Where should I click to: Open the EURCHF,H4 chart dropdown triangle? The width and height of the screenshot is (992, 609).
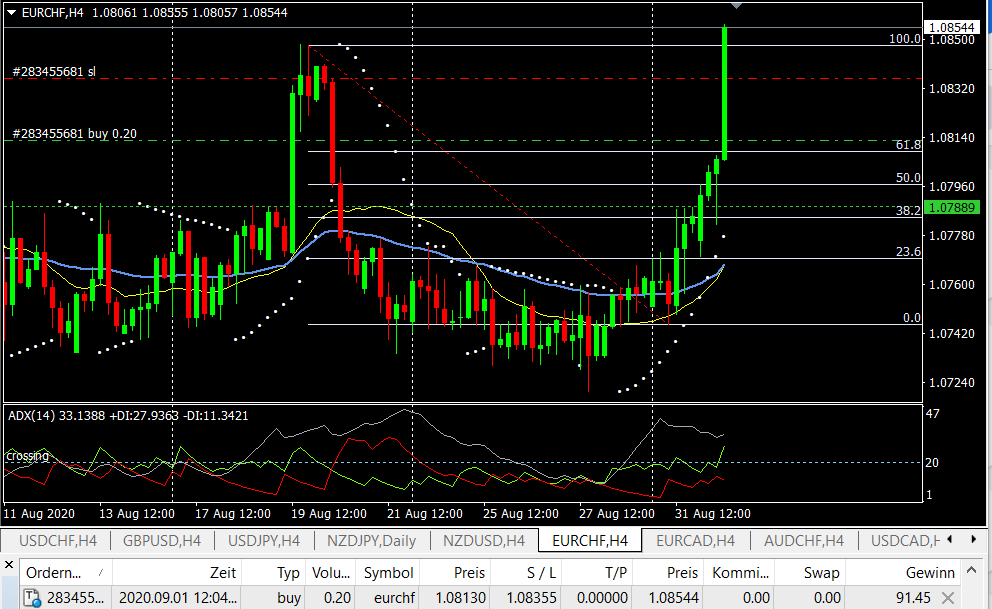click(x=11, y=13)
